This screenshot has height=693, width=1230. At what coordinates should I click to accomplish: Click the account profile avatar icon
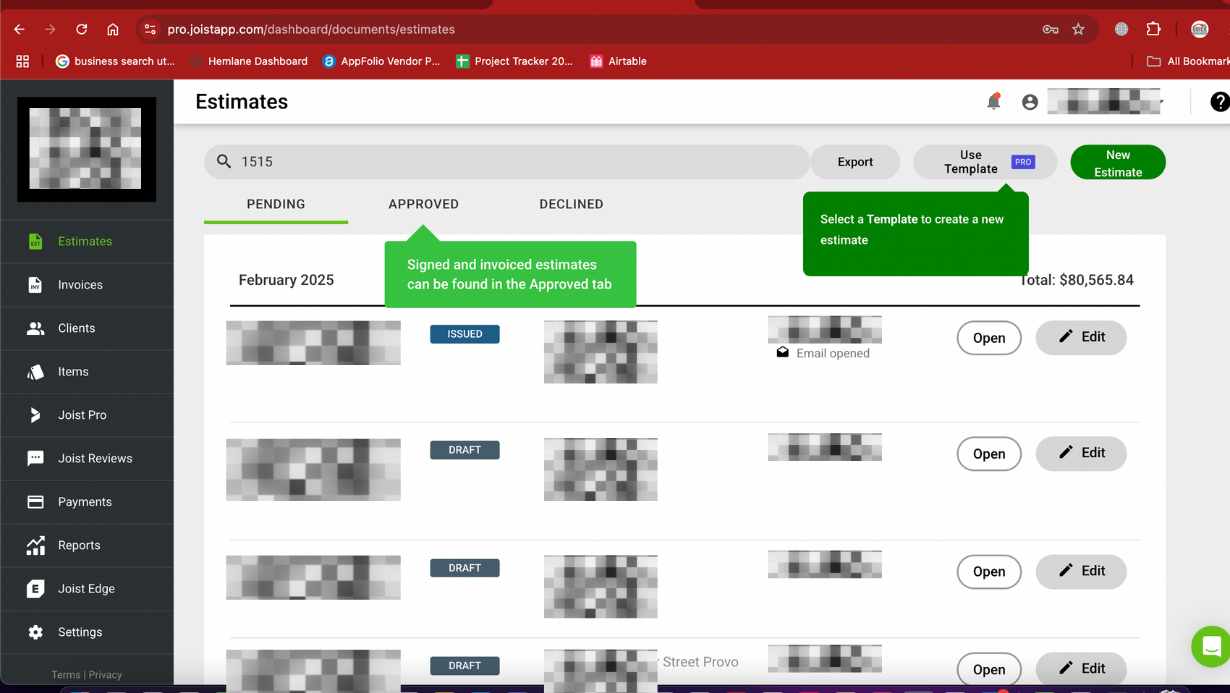[1030, 102]
